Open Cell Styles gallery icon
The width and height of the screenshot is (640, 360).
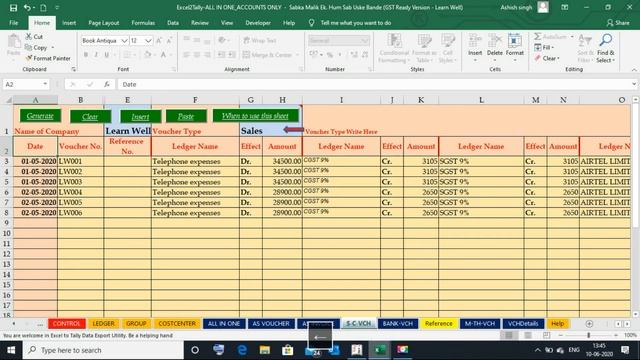click(448, 41)
